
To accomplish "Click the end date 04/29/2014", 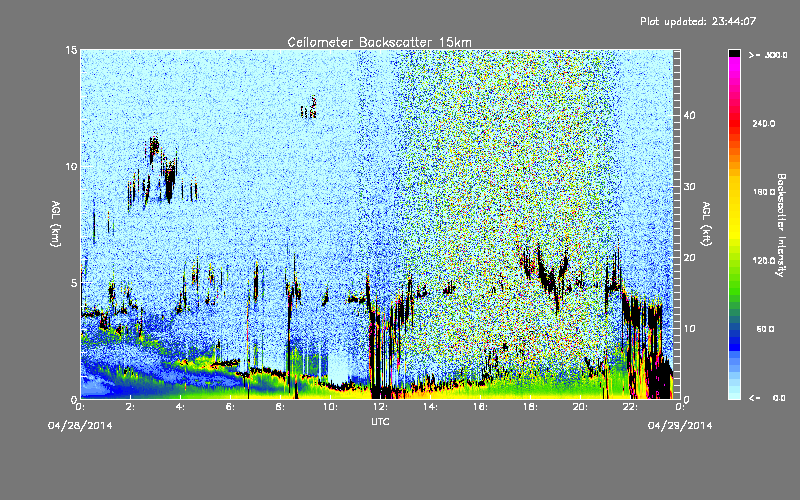I will point(680,426).
